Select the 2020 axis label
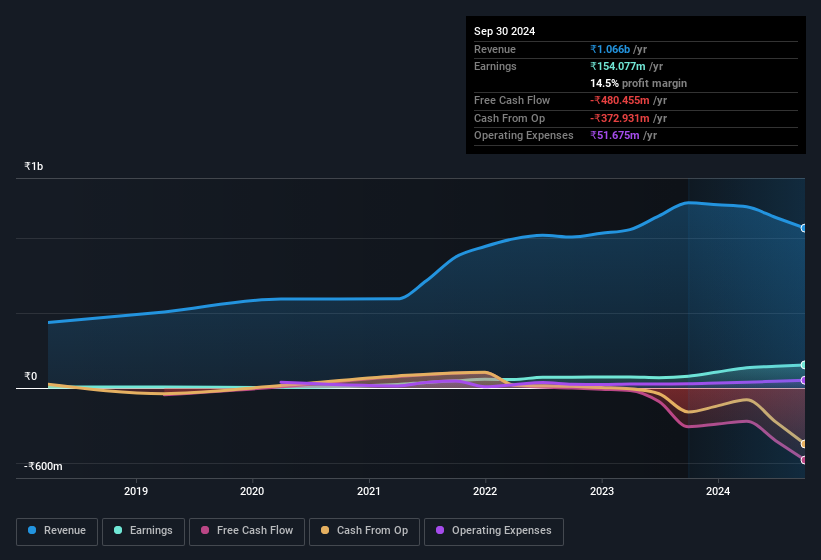 pyautogui.click(x=252, y=491)
